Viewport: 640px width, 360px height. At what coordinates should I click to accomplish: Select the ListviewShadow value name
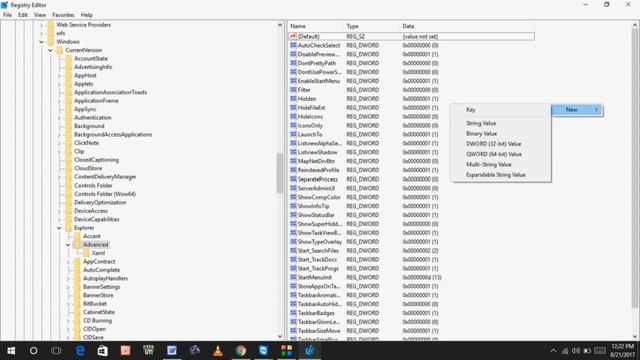click(318, 152)
